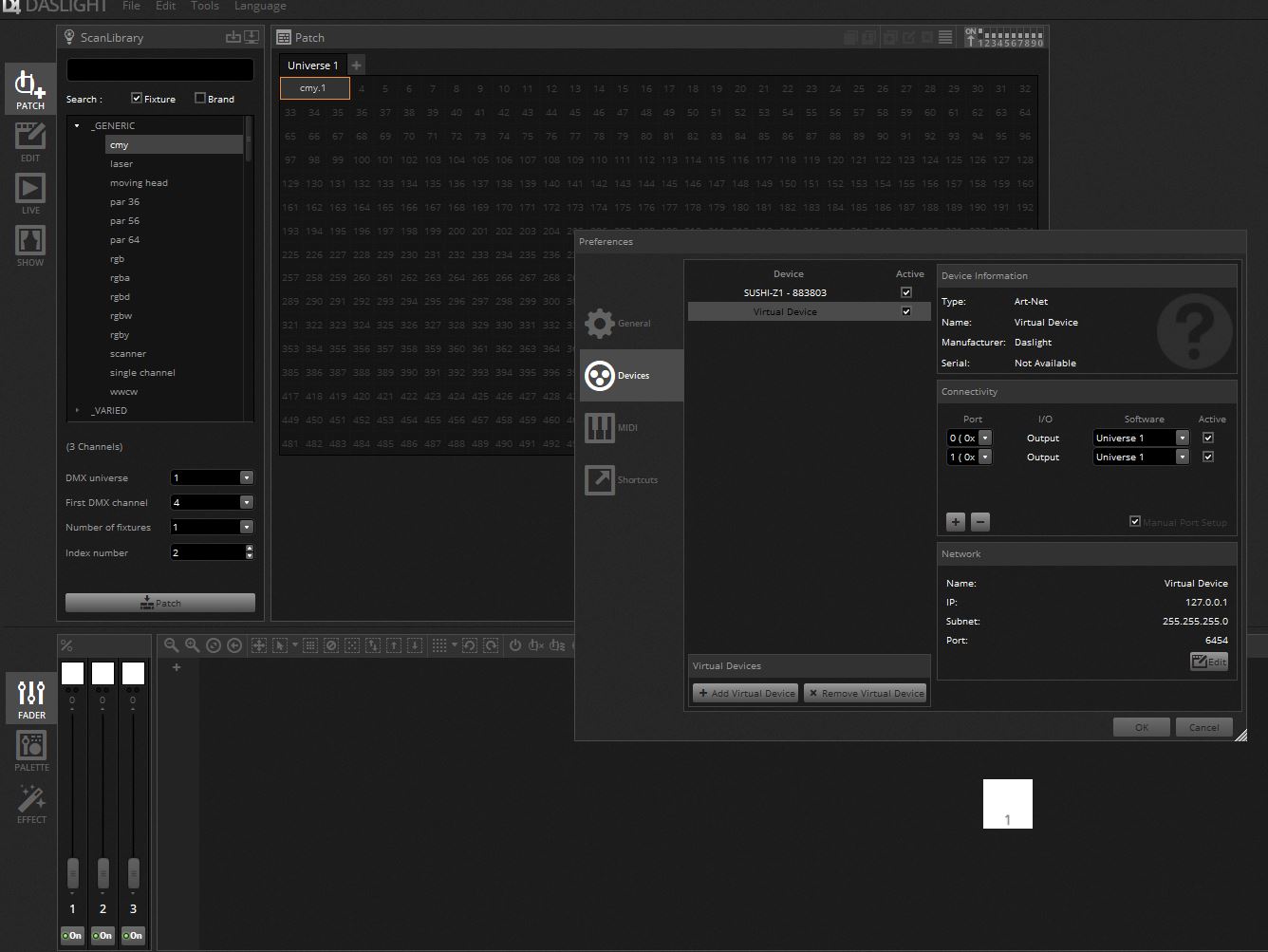Open the Tools menu
Viewport: 1268px width, 952px height.
205,6
